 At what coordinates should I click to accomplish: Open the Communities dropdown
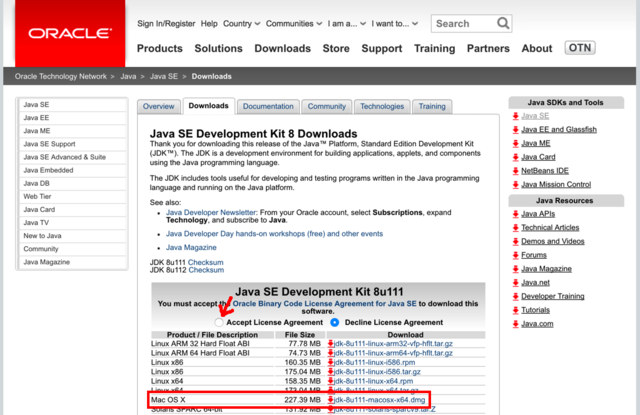click(x=294, y=24)
